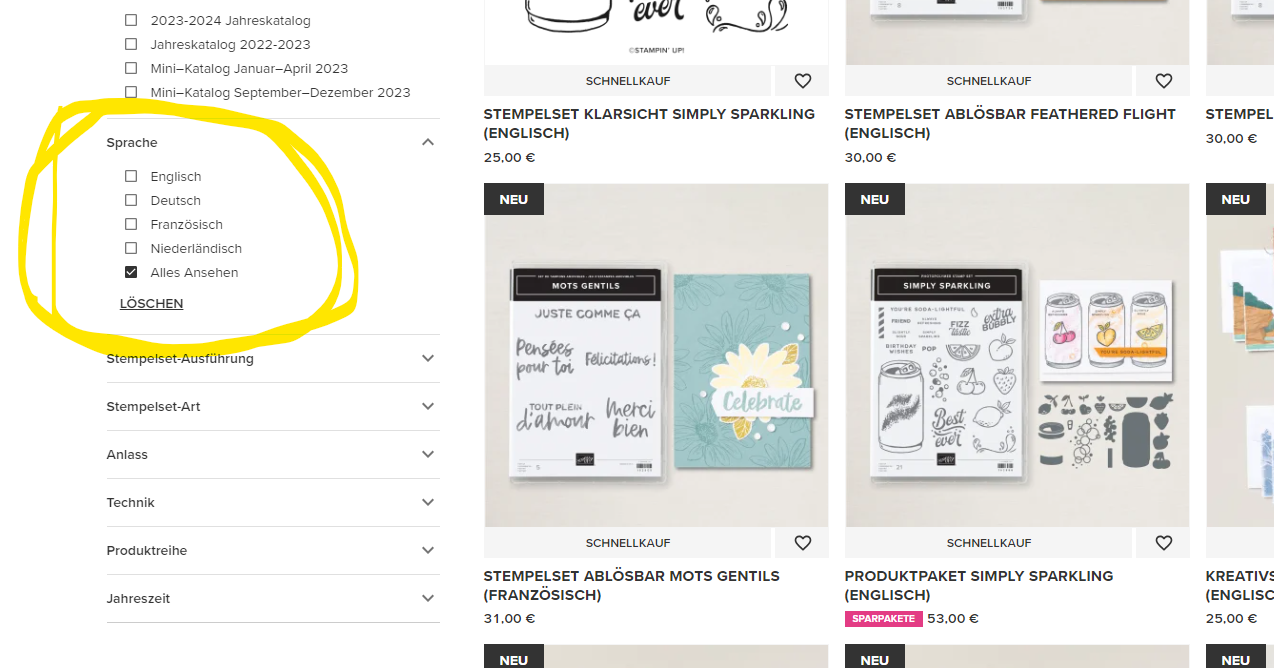Click Schnellkauf under Mots Gentils stamp set
Screen dimensions: 1274x668
(x=628, y=543)
